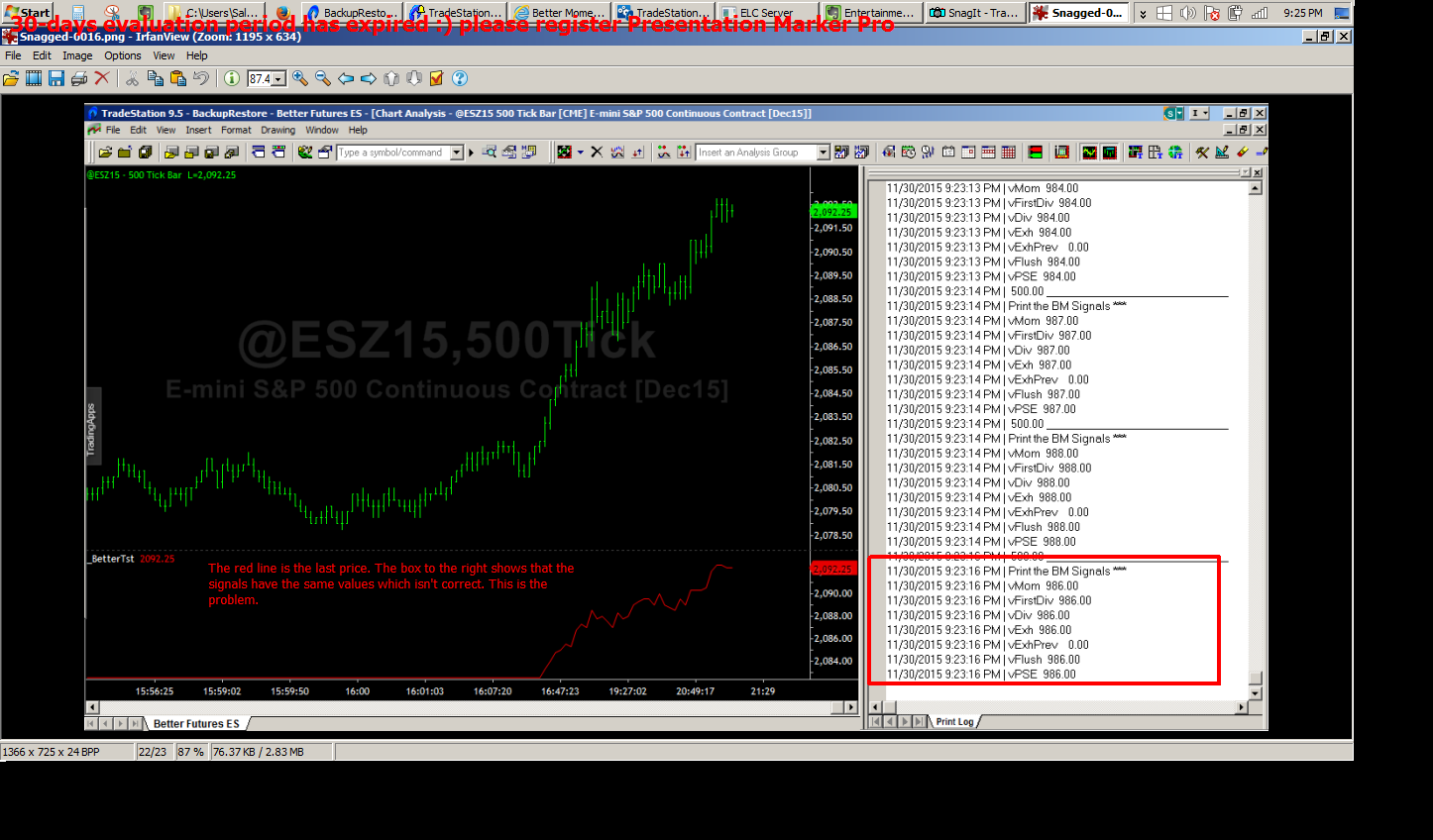Click the gray up arrow page icon
The image size is (1433, 840).
[391, 78]
